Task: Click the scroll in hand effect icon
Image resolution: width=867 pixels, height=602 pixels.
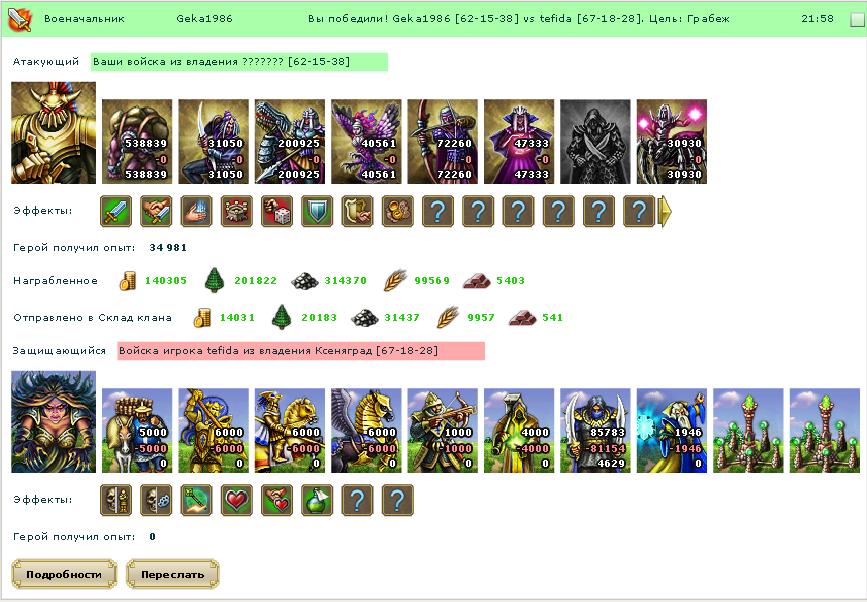Action: (358, 211)
